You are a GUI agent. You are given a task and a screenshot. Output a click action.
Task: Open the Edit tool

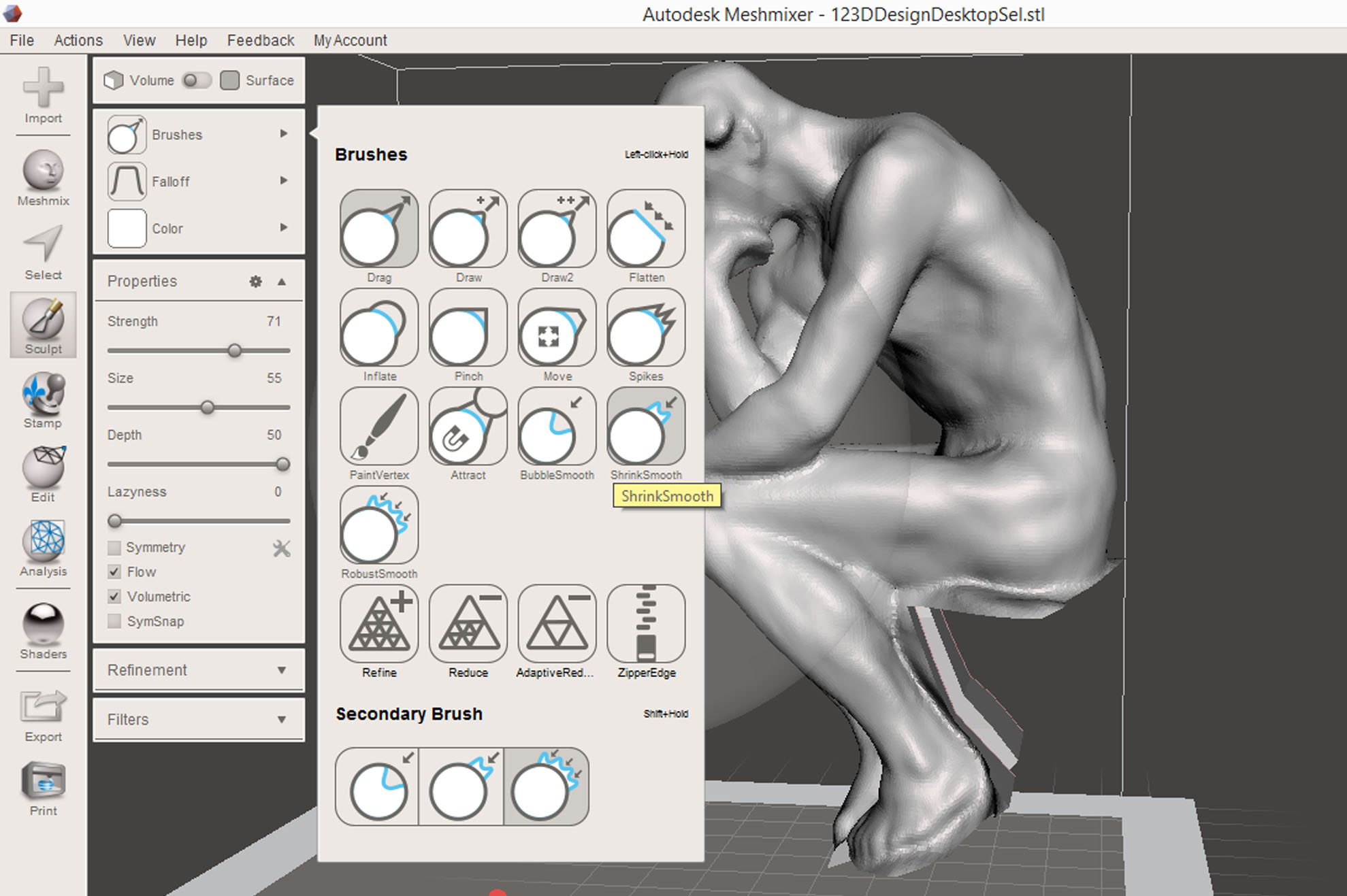43,474
